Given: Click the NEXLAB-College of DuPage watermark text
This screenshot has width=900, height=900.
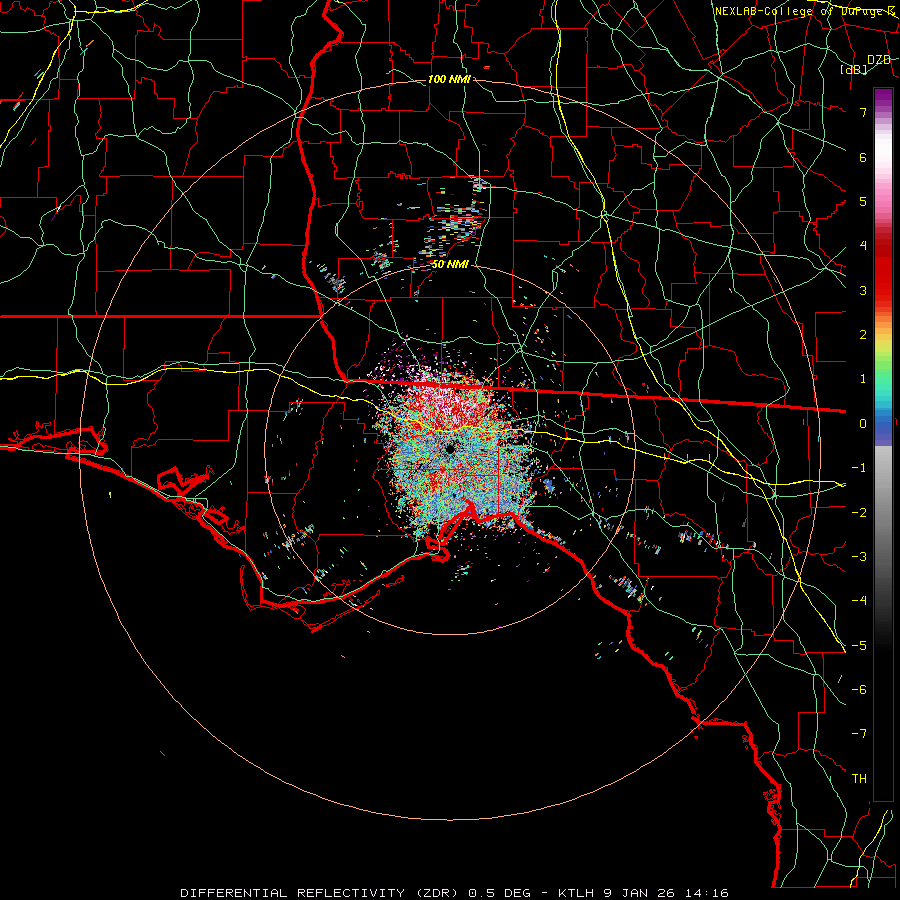Looking at the screenshot, I should pyautogui.click(x=805, y=11).
